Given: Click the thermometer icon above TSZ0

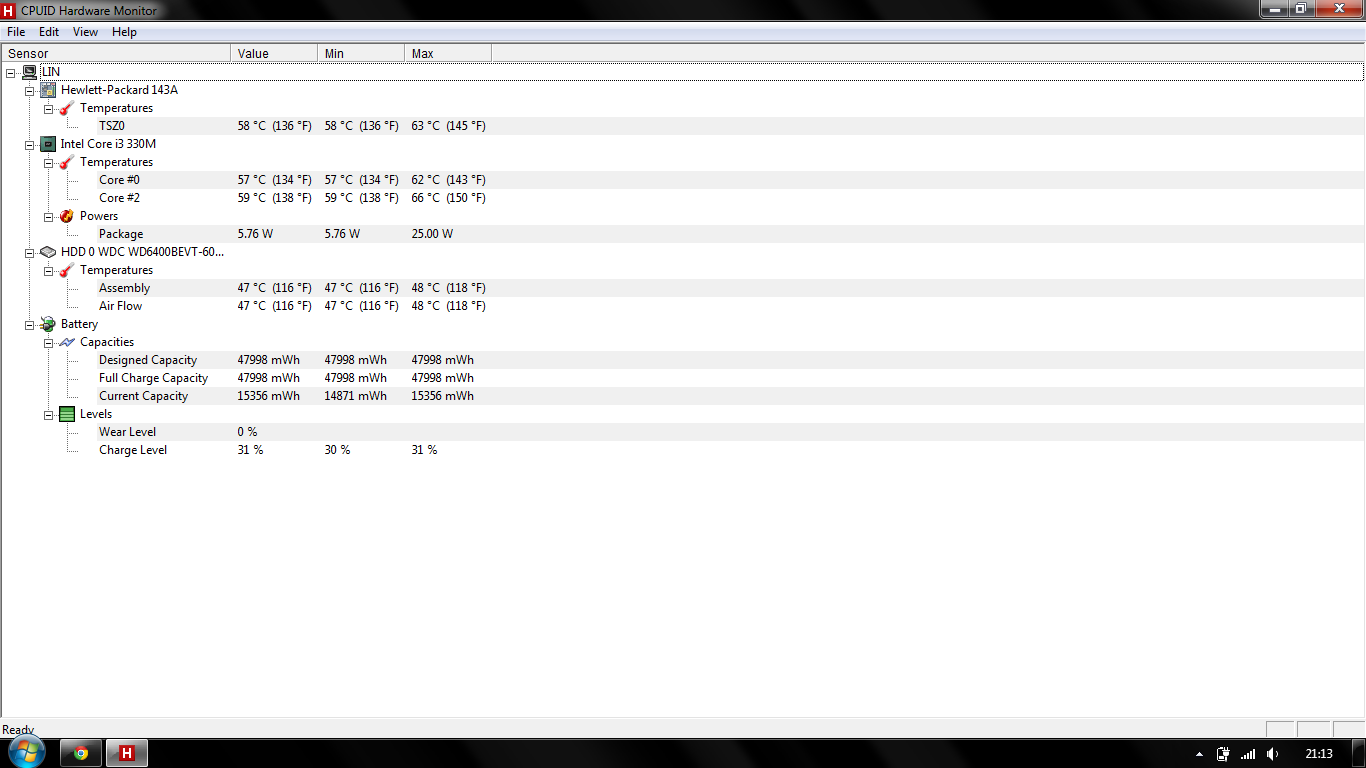Looking at the screenshot, I should tap(67, 108).
